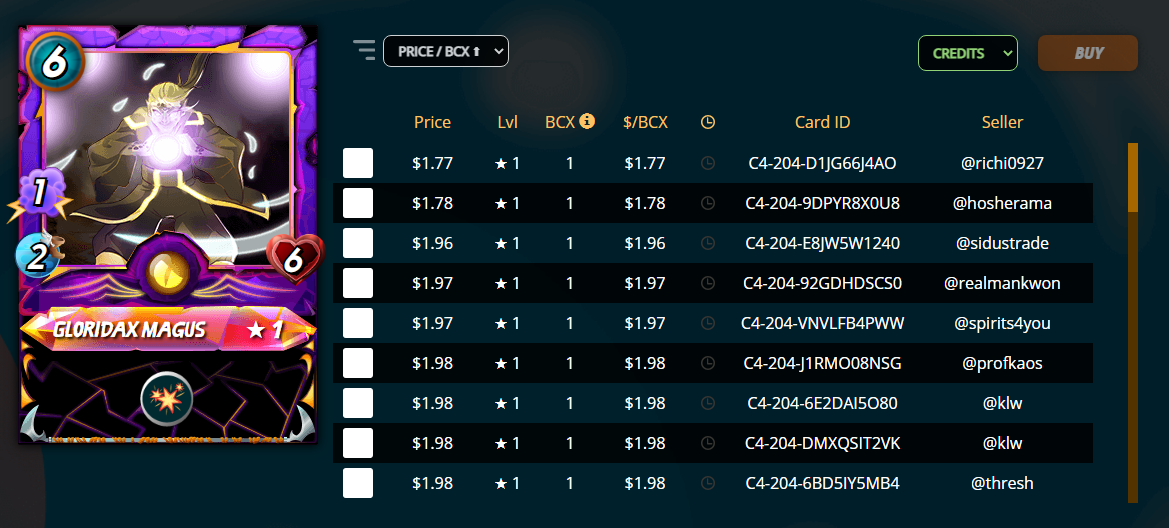This screenshot has height=528, width=1169.
Task: Select the checkbox for hosherama's card
Action: (358, 203)
